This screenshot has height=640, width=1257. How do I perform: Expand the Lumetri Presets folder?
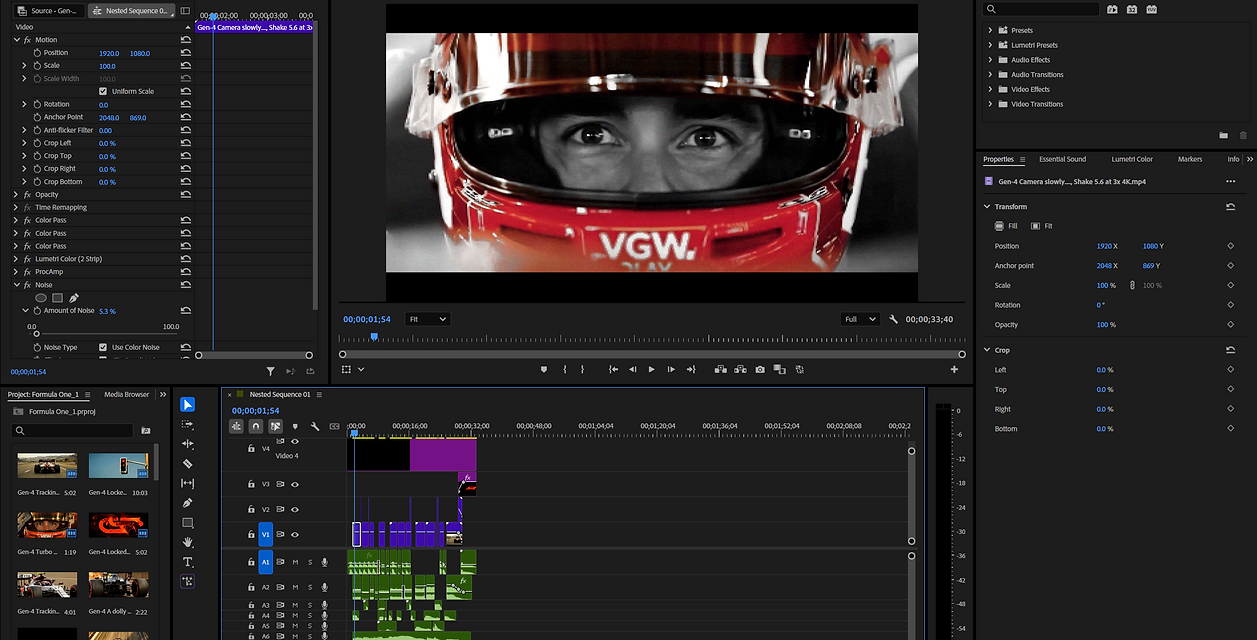click(990, 45)
